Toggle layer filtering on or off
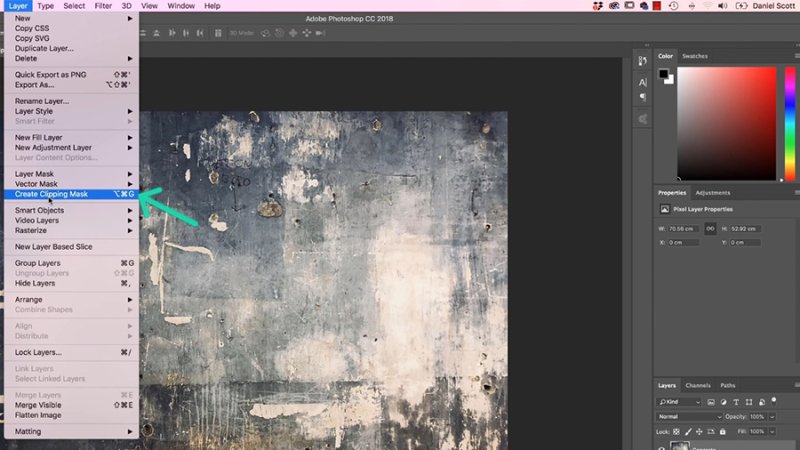800x450 pixels. 773,399
